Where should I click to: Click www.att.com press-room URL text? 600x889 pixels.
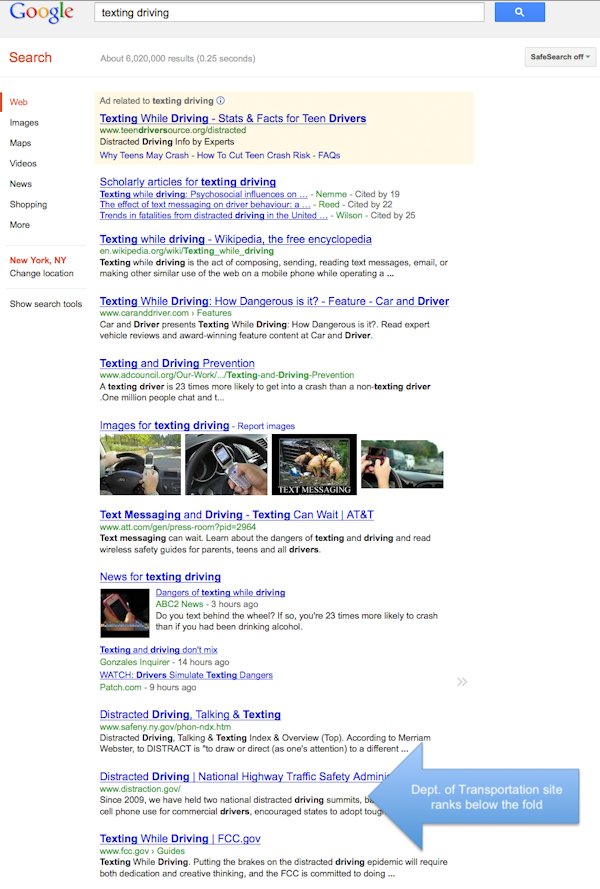178,527
